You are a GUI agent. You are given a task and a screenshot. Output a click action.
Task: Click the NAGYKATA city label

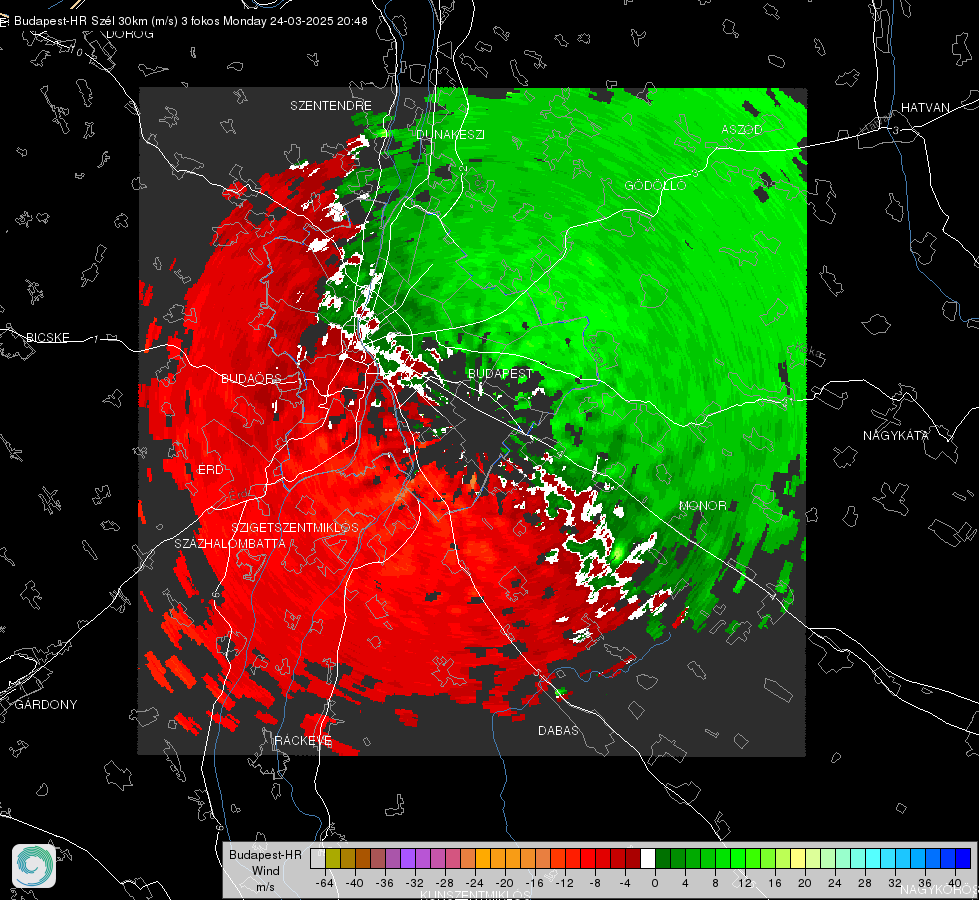coord(896,436)
